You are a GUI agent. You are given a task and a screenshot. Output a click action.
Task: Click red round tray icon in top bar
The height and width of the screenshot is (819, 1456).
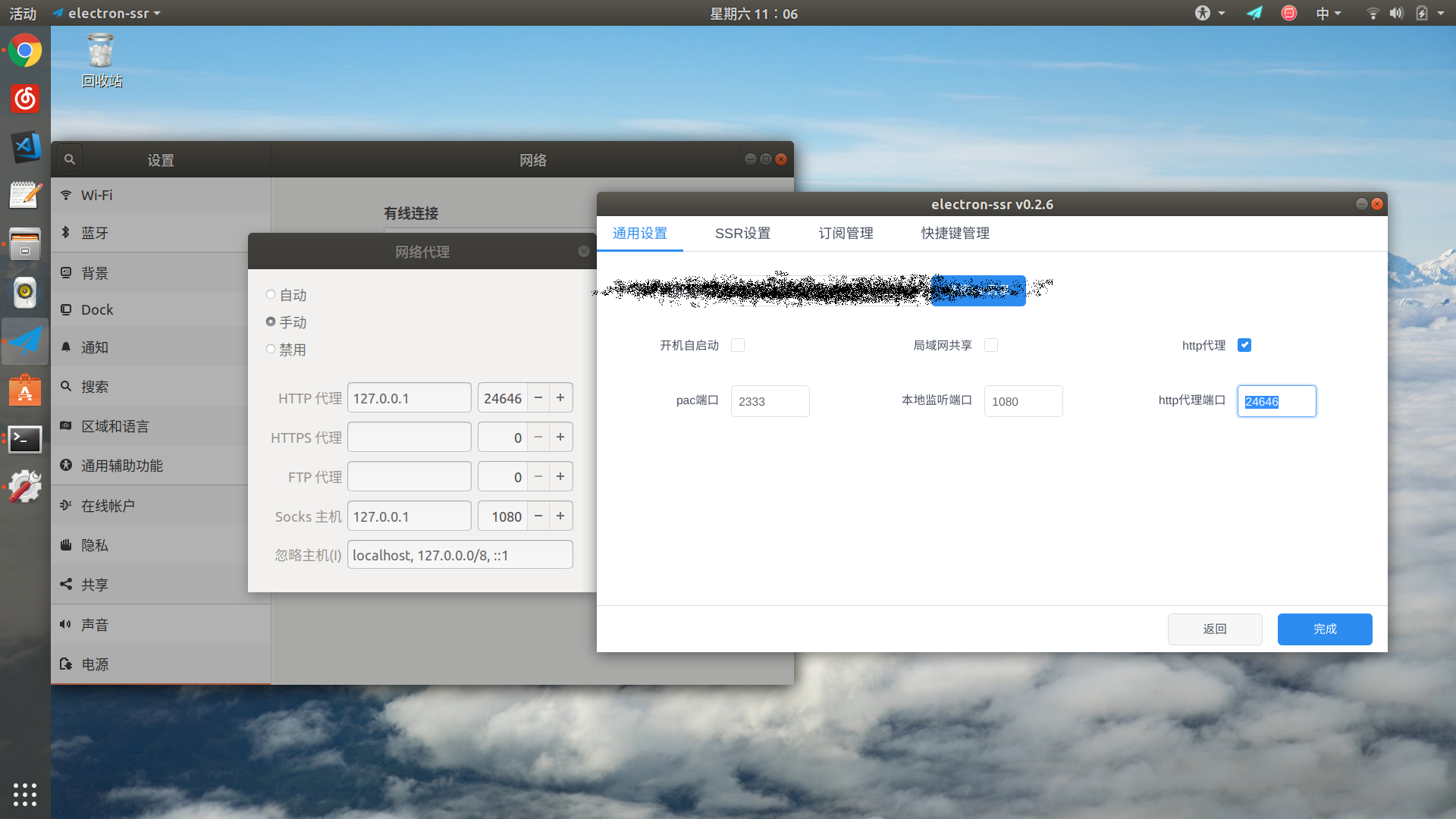click(x=1289, y=13)
